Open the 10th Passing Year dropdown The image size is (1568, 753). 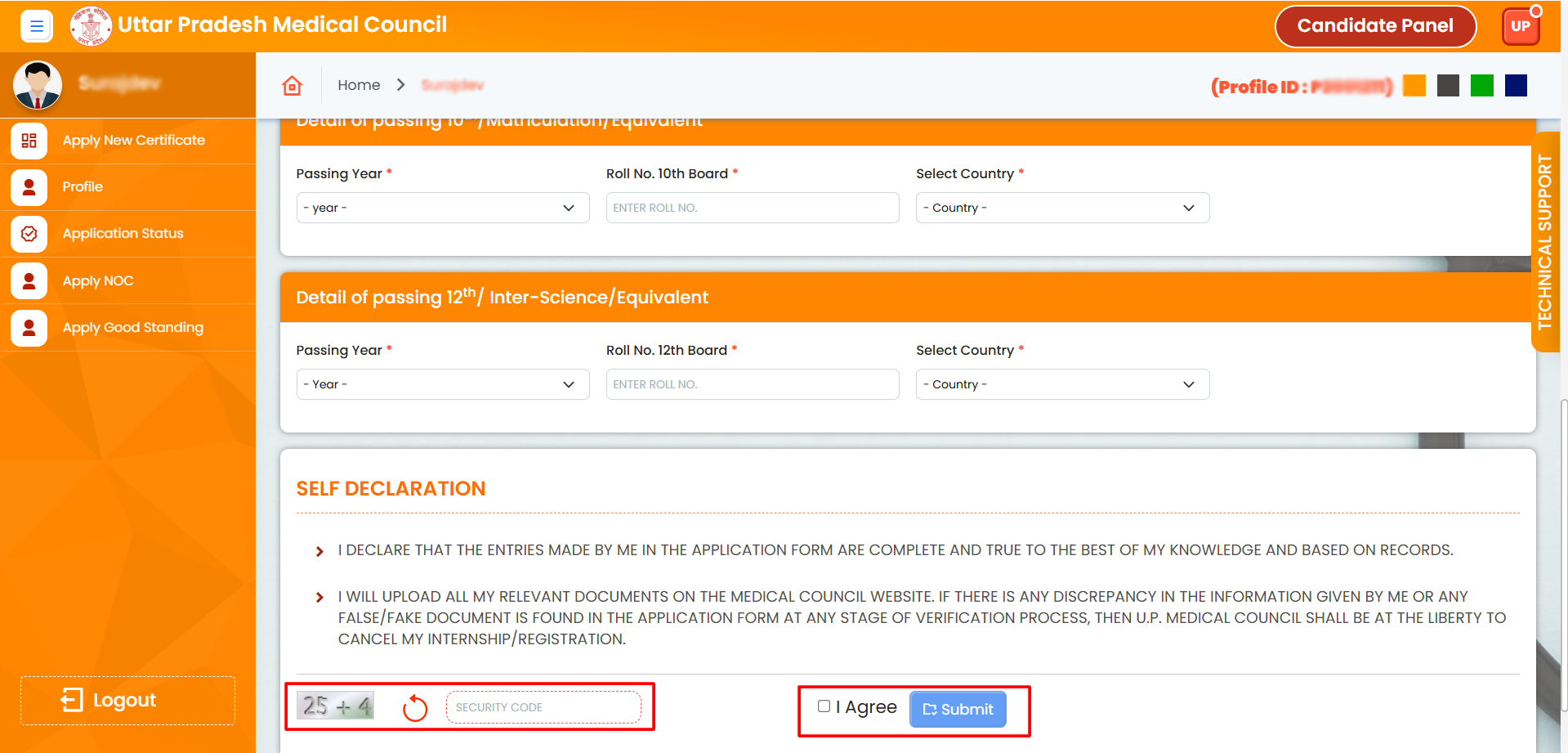click(x=442, y=208)
